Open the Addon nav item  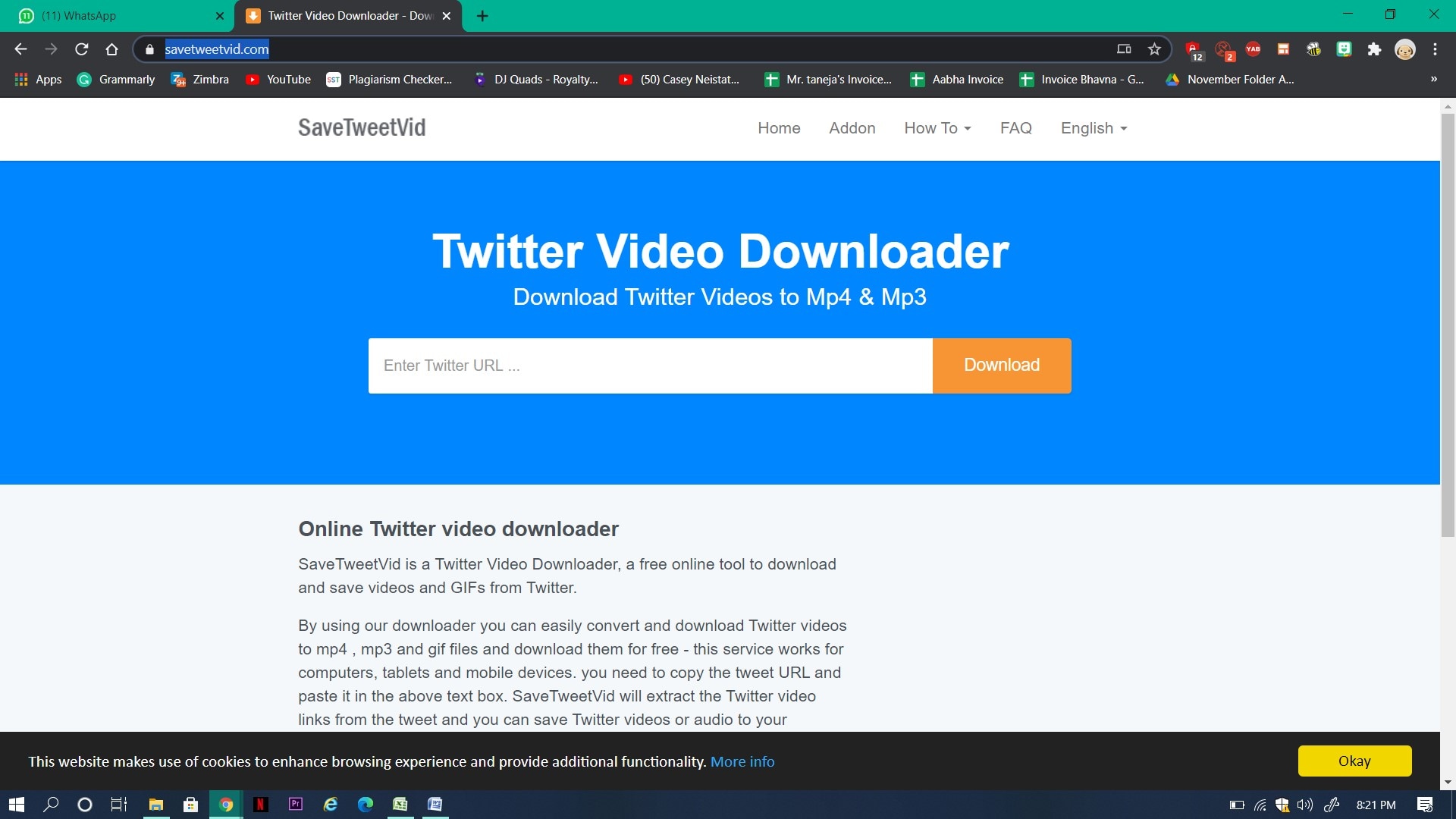(x=852, y=128)
